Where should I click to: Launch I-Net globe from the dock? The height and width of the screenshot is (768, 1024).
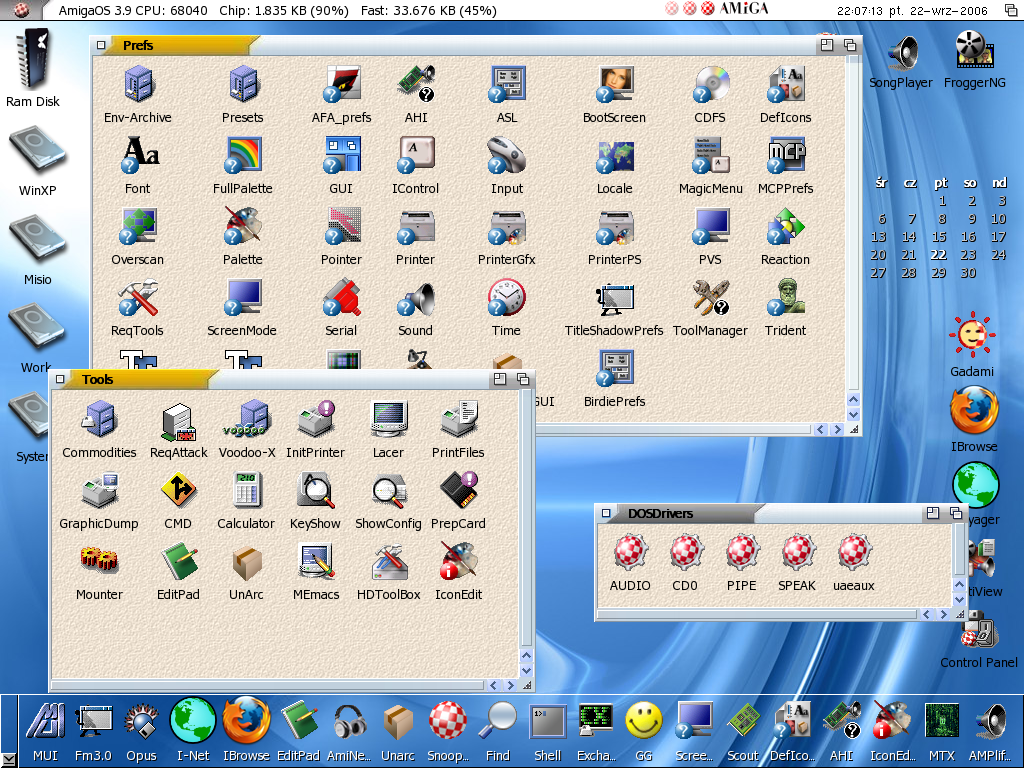click(193, 721)
